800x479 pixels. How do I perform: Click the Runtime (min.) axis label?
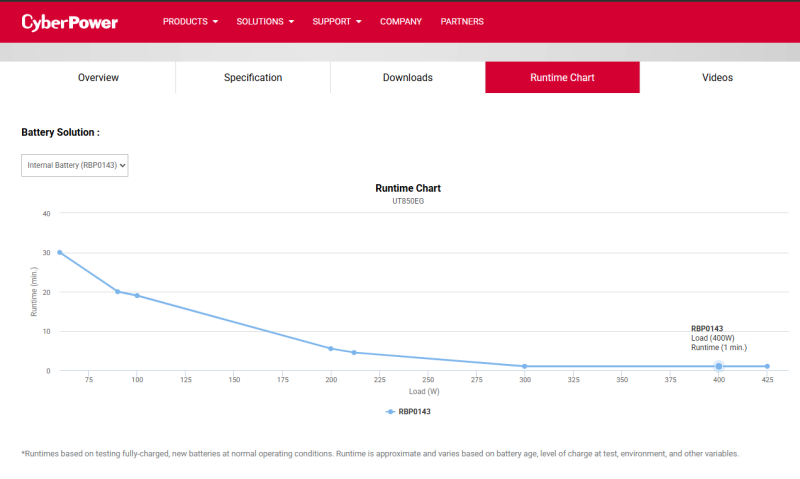point(34,291)
